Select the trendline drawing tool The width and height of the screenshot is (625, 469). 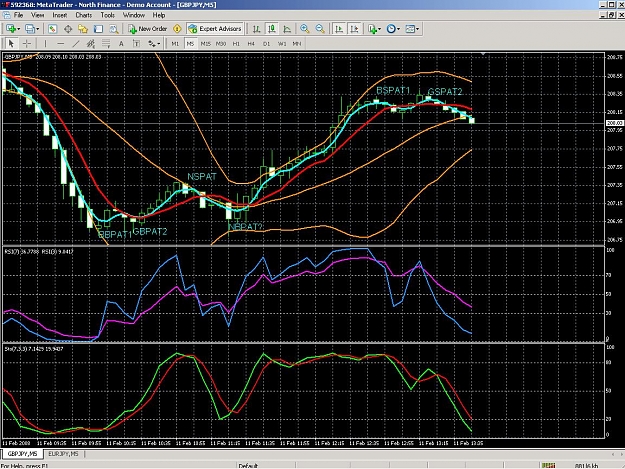pos(75,43)
